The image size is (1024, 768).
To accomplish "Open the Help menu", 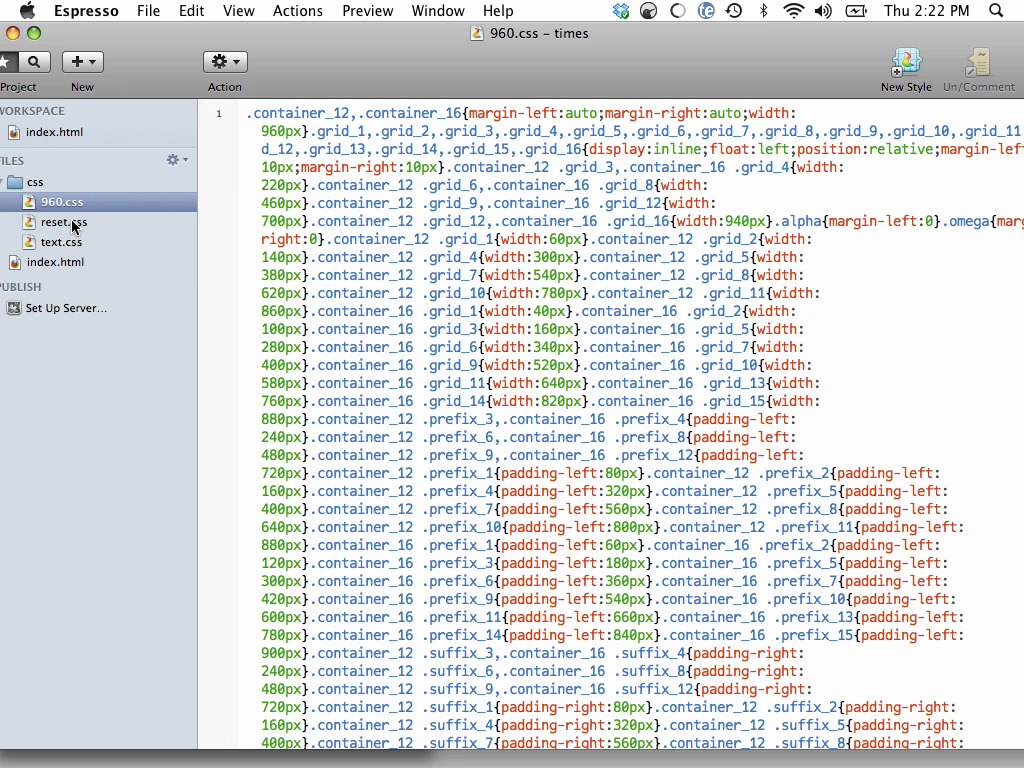I will pos(498,11).
